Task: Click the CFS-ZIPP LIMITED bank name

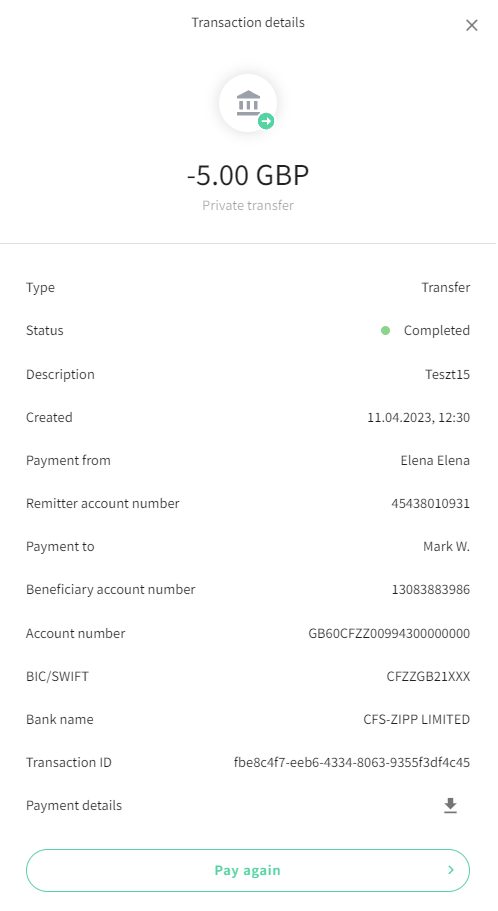Action: 417,719
